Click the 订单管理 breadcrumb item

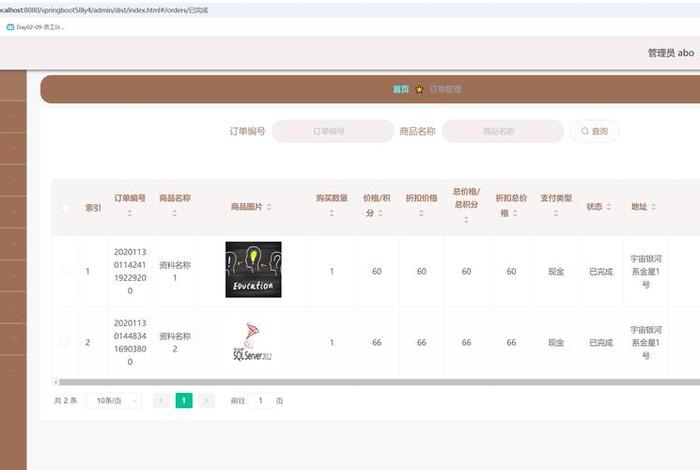[445, 89]
